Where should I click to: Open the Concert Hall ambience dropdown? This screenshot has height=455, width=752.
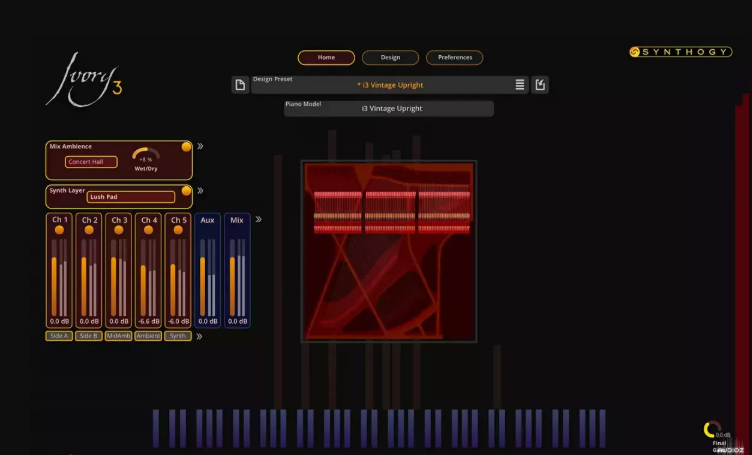91,162
